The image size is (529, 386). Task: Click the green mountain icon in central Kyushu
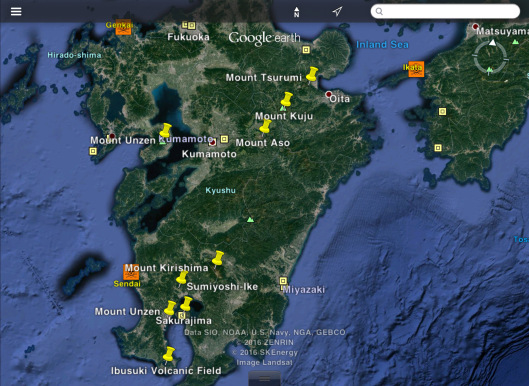pos(250,219)
